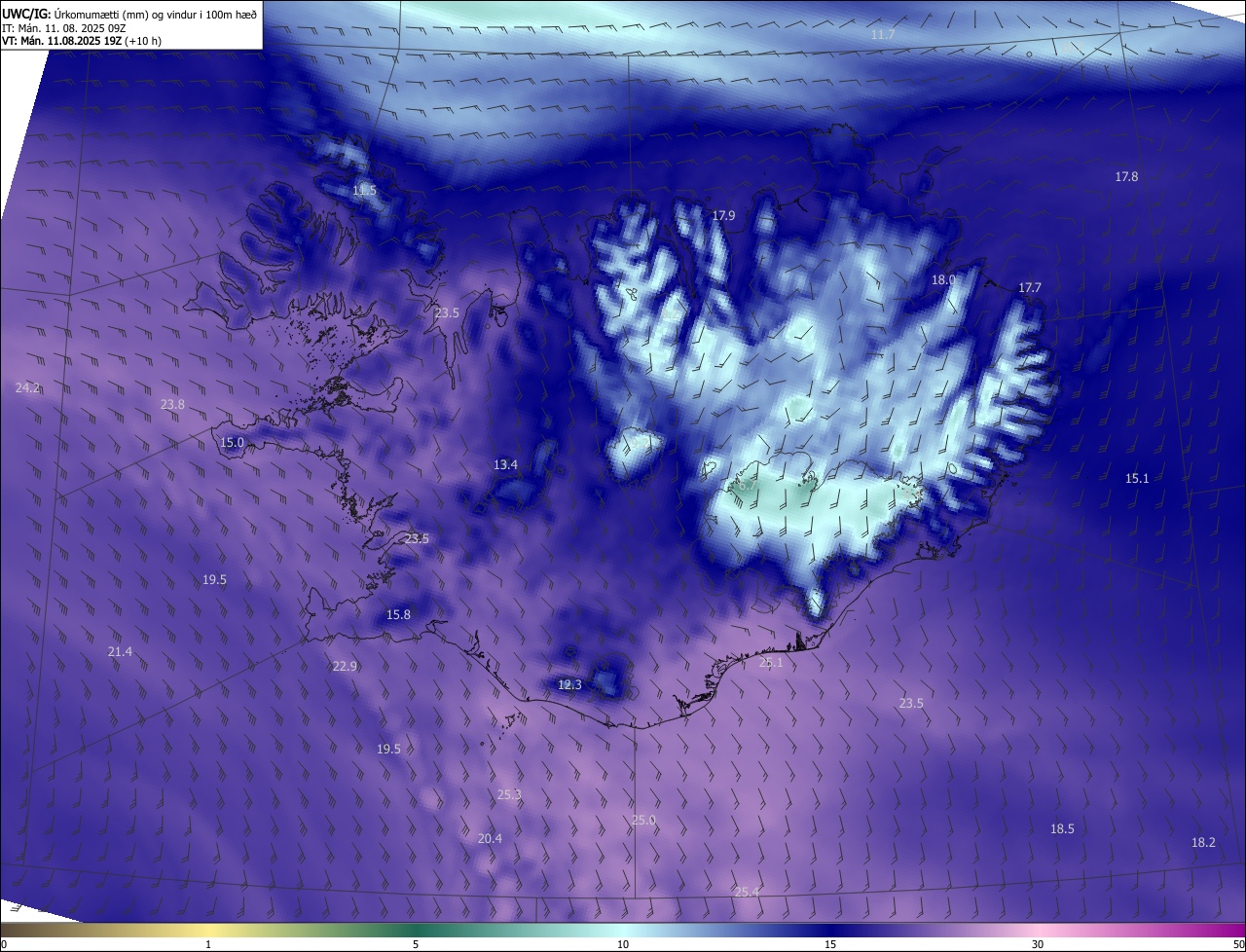Click the 15.0 value label
The height and width of the screenshot is (952, 1246).
click(232, 442)
